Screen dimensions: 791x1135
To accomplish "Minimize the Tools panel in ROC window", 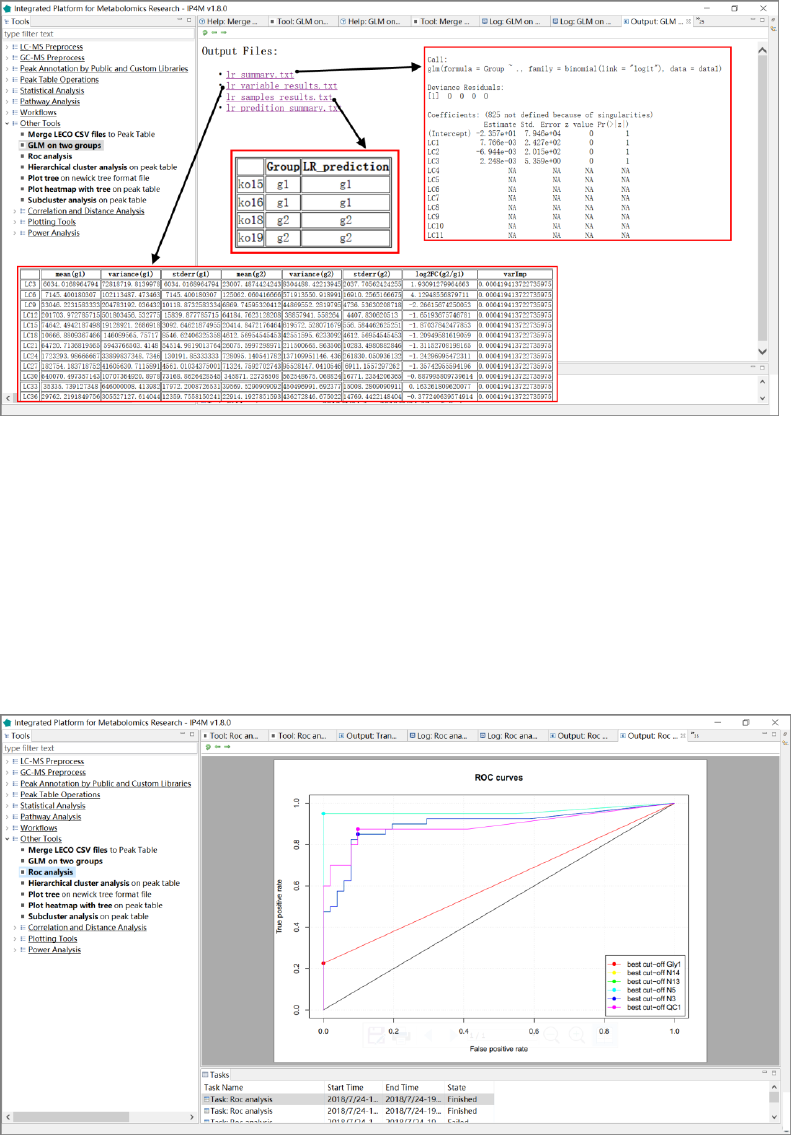I will (x=182, y=735).
